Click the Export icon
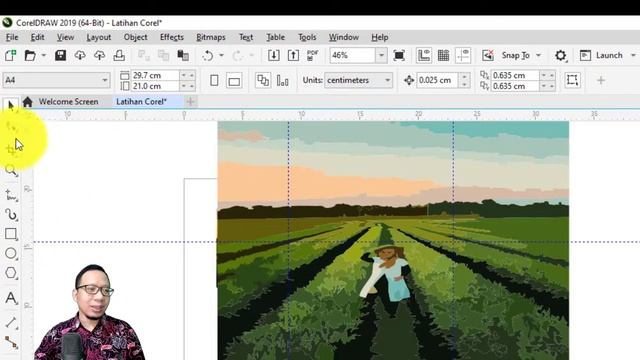The width and height of the screenshot is (640, 360). tap(293, 55)
